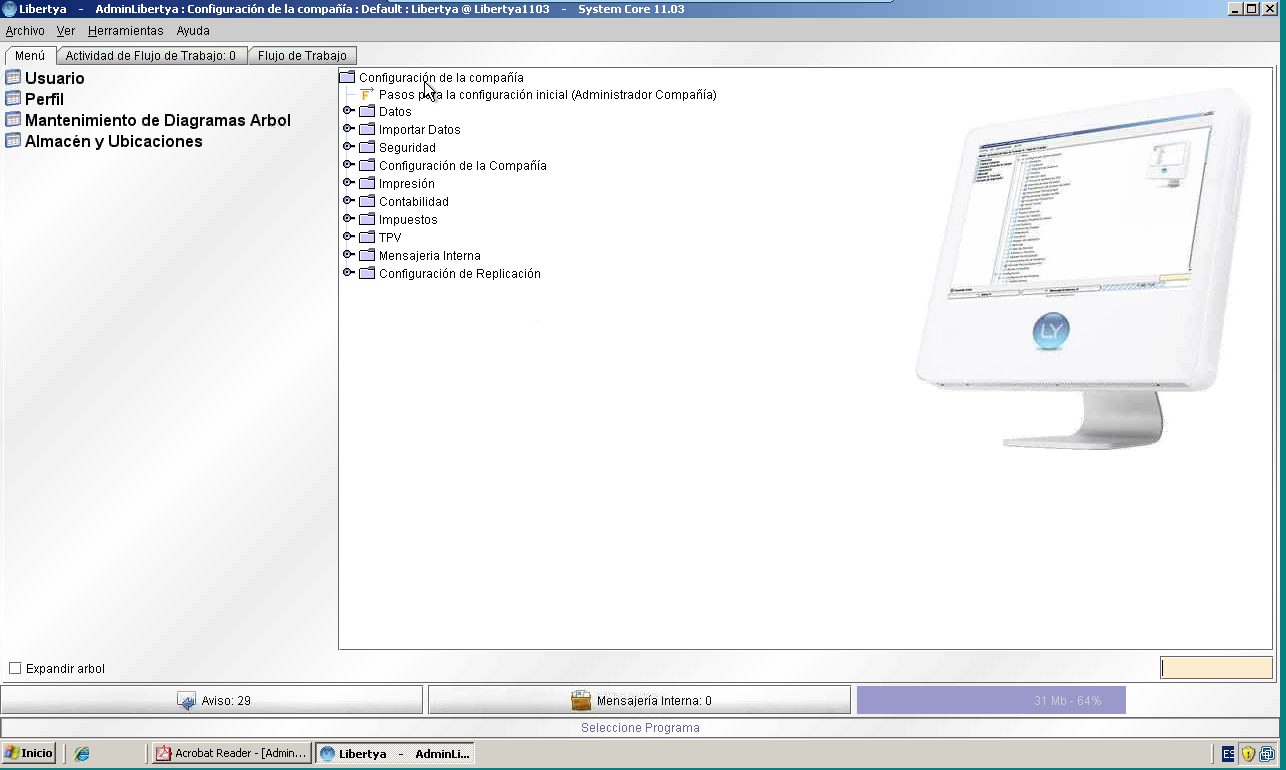Select the Configuración de Replicación tree label
This screenshot has height=770, width=1286.
(x=460, y=274)
